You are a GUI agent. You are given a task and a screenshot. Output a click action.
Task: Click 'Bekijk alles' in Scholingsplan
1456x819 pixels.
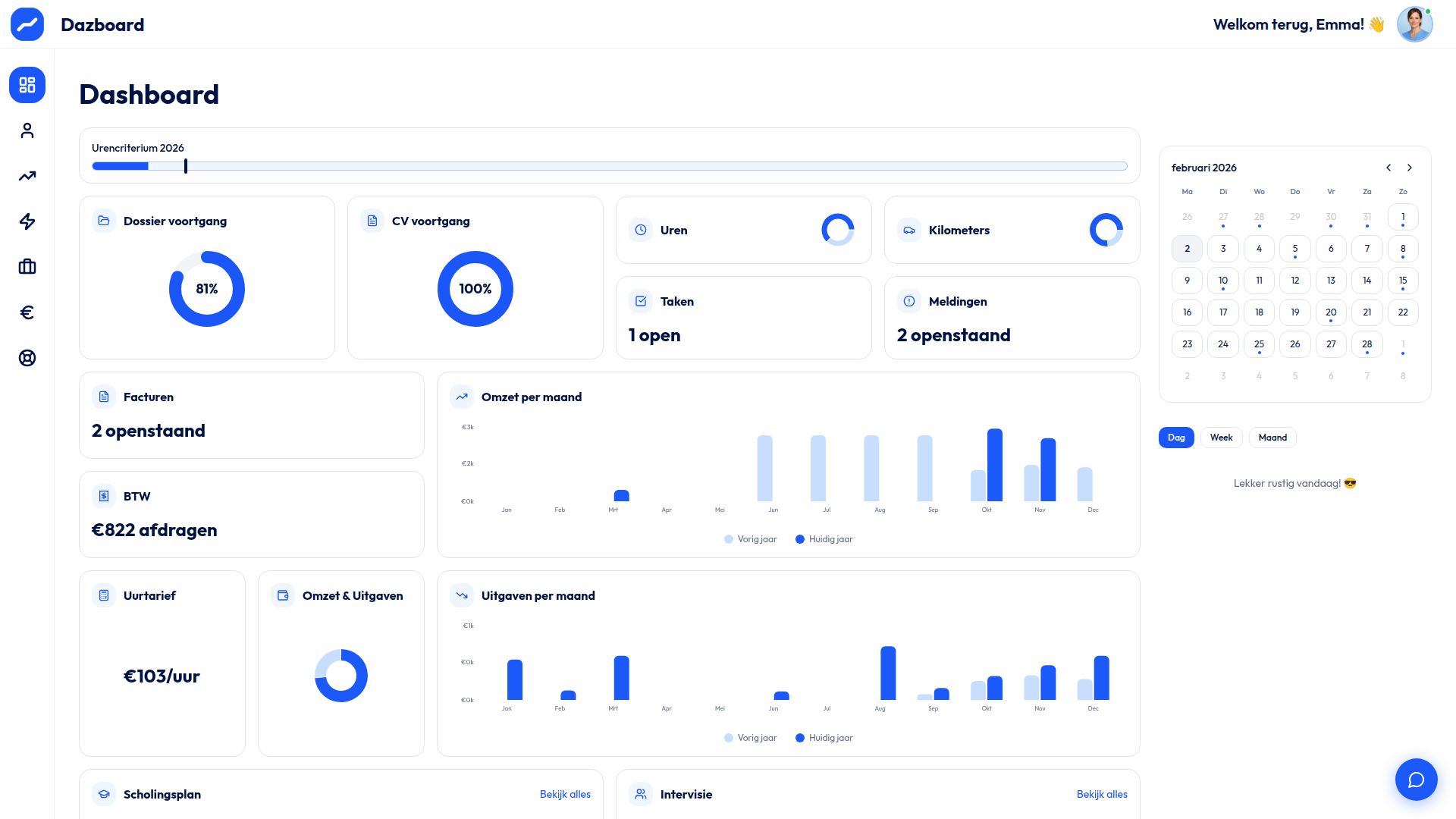click(x=565, y=794)
